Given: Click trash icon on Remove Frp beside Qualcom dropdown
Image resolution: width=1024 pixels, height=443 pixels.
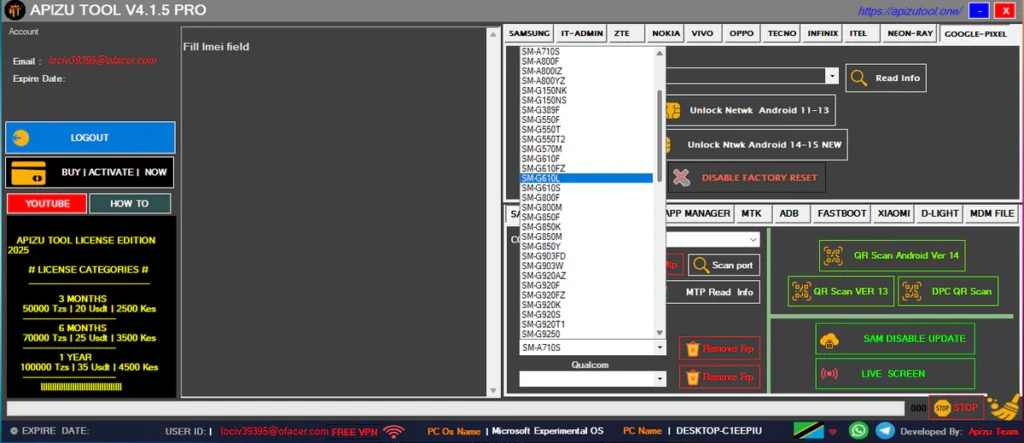Looking at the screenshot, I should point(692,377).
